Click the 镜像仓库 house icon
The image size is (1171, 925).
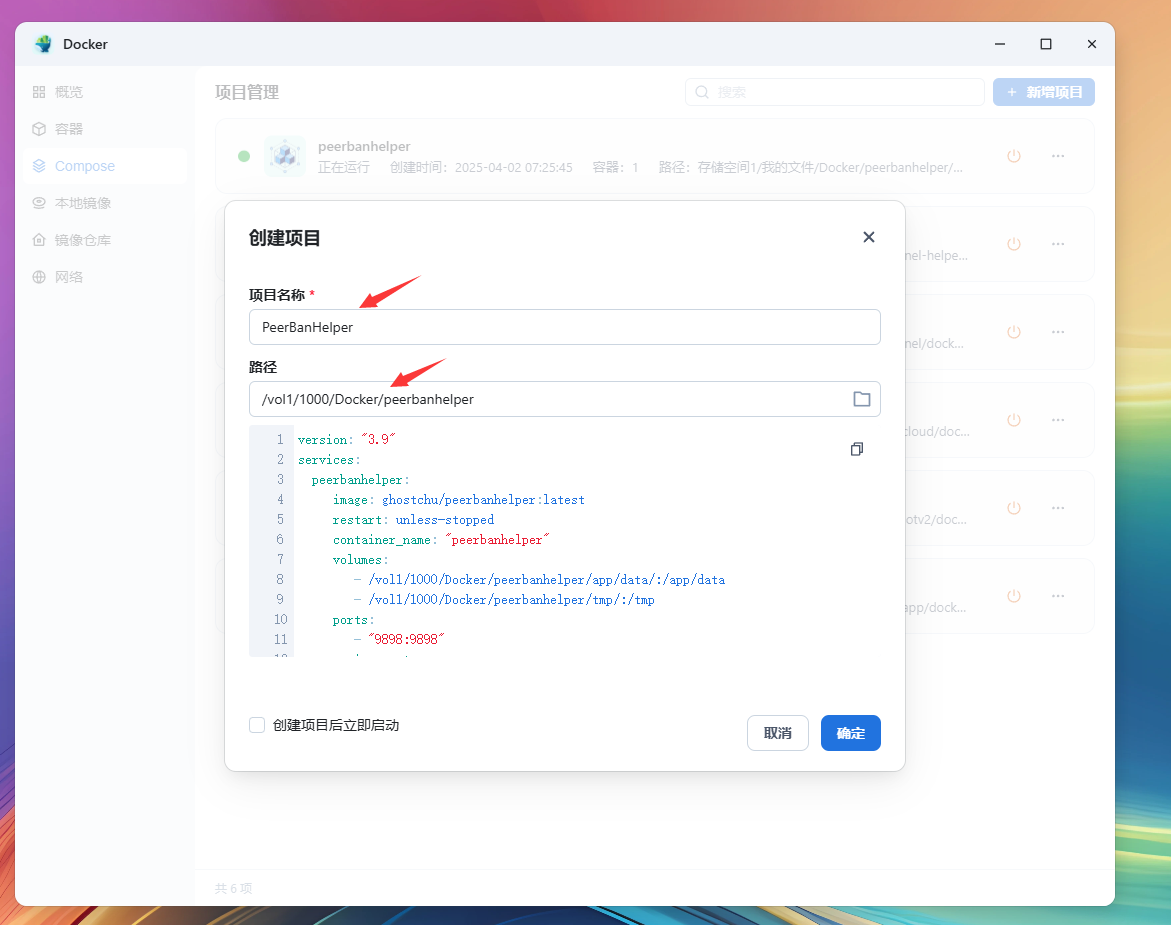(39, 240)
